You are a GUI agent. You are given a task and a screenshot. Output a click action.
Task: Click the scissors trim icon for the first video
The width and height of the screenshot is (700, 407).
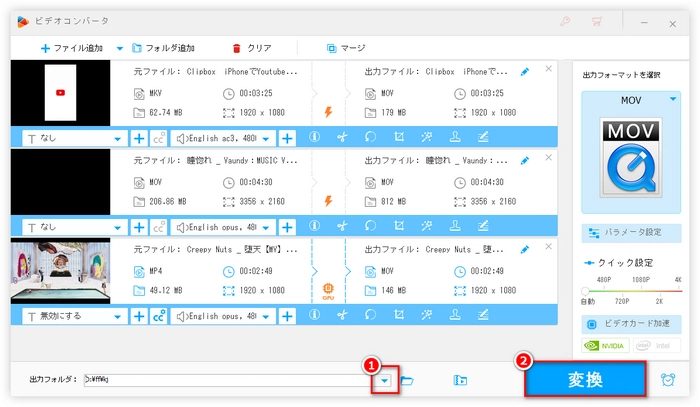[340, 139]
